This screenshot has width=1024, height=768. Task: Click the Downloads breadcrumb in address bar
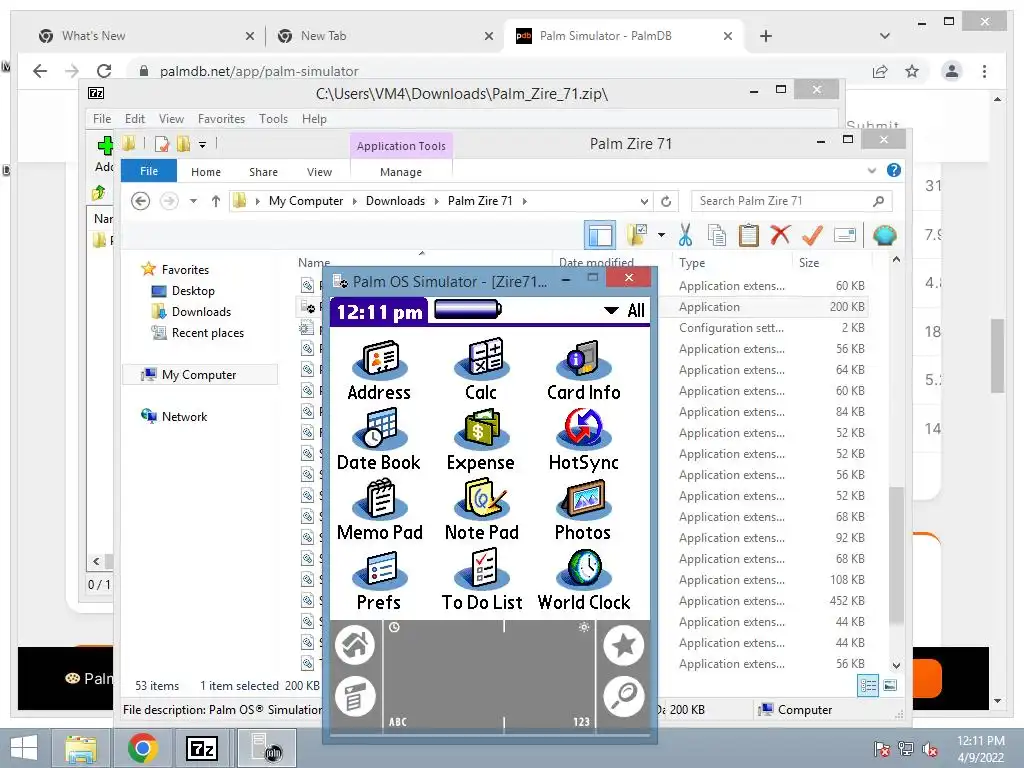point(395,201)
